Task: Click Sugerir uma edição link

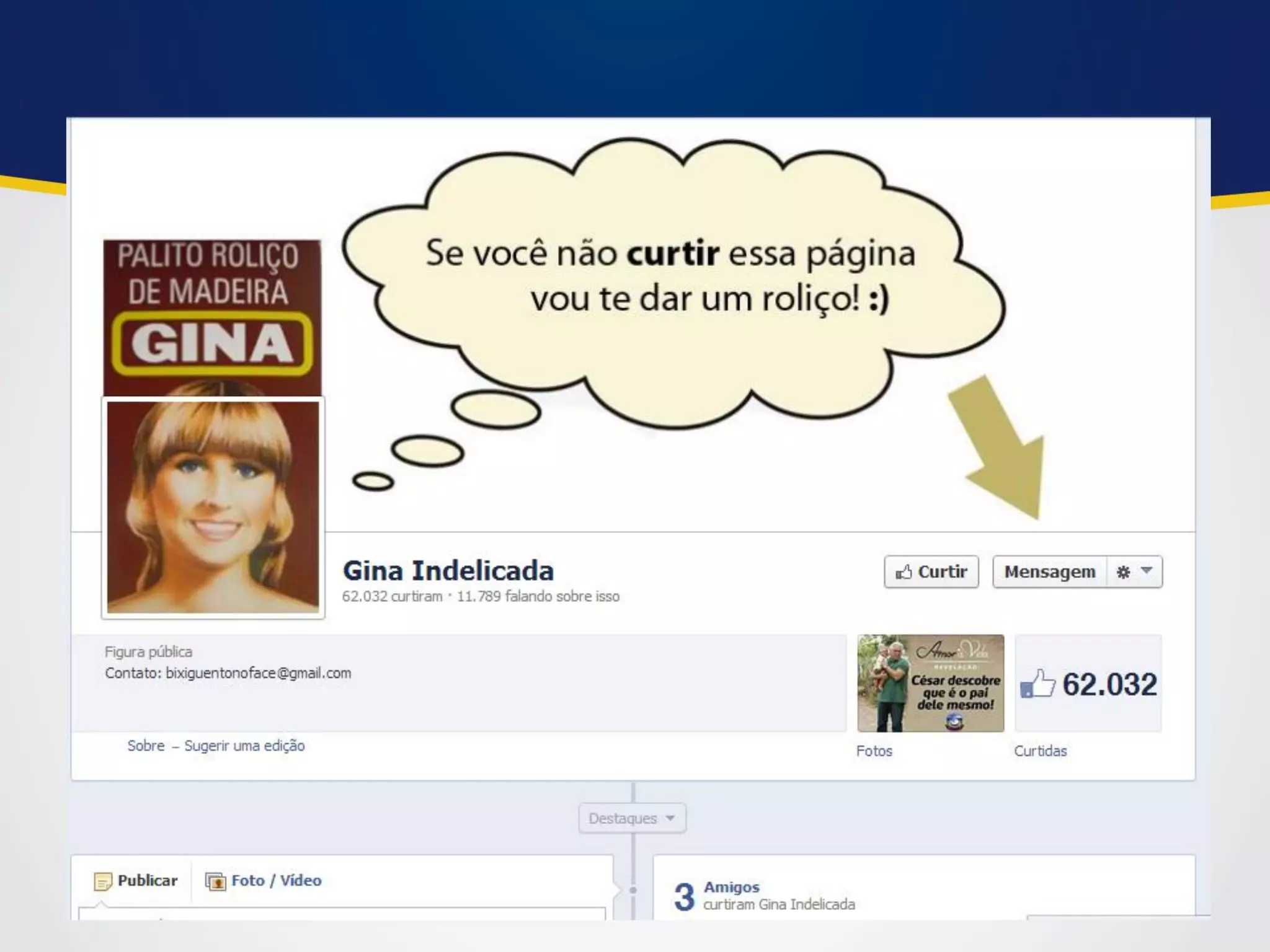Action: click(244, 746)
